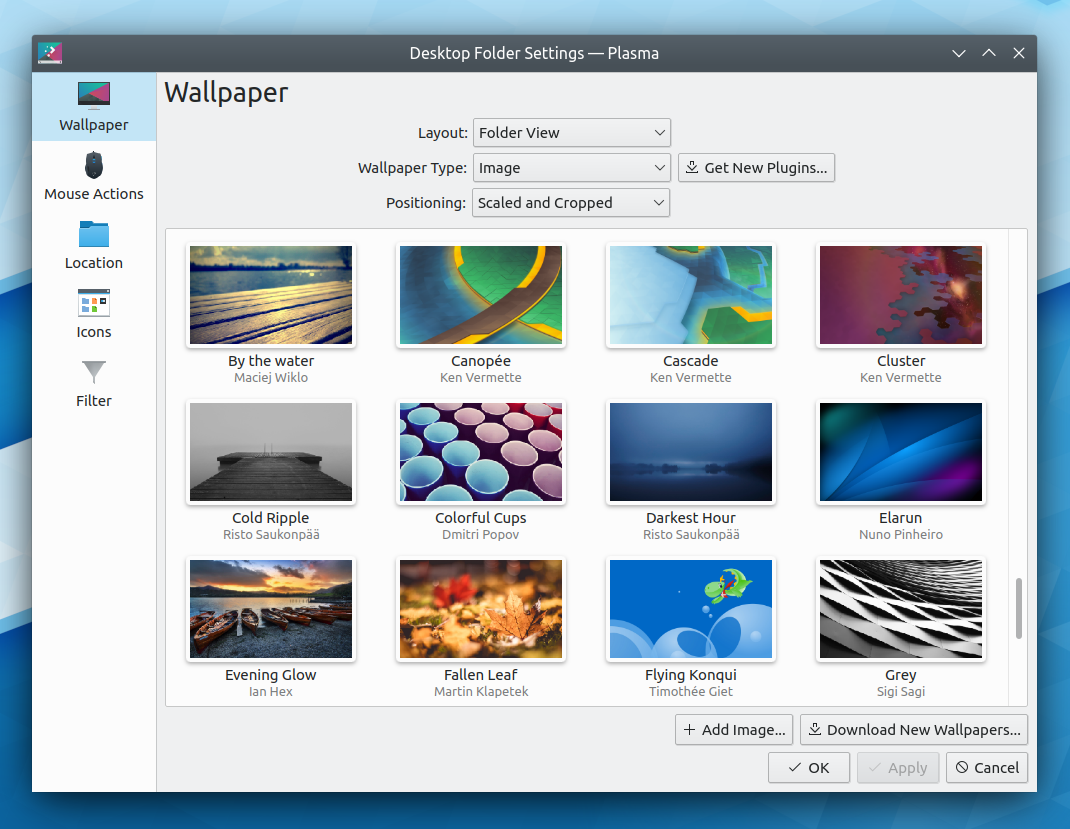The image size is (1070, 829).
Task: Open the Wallpaper Type dropdown
Action: (571, 167)
